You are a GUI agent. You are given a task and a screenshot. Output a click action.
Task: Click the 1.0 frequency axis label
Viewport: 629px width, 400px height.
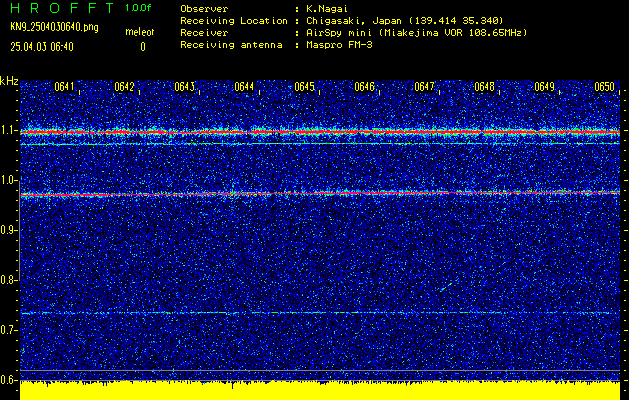point(7,181)
